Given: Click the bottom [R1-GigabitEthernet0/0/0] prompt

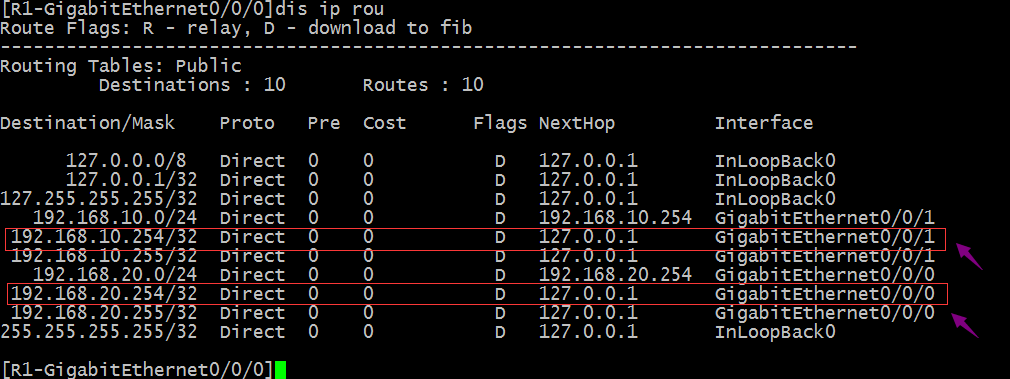Looking at the screenshot, I should (137, 370).
